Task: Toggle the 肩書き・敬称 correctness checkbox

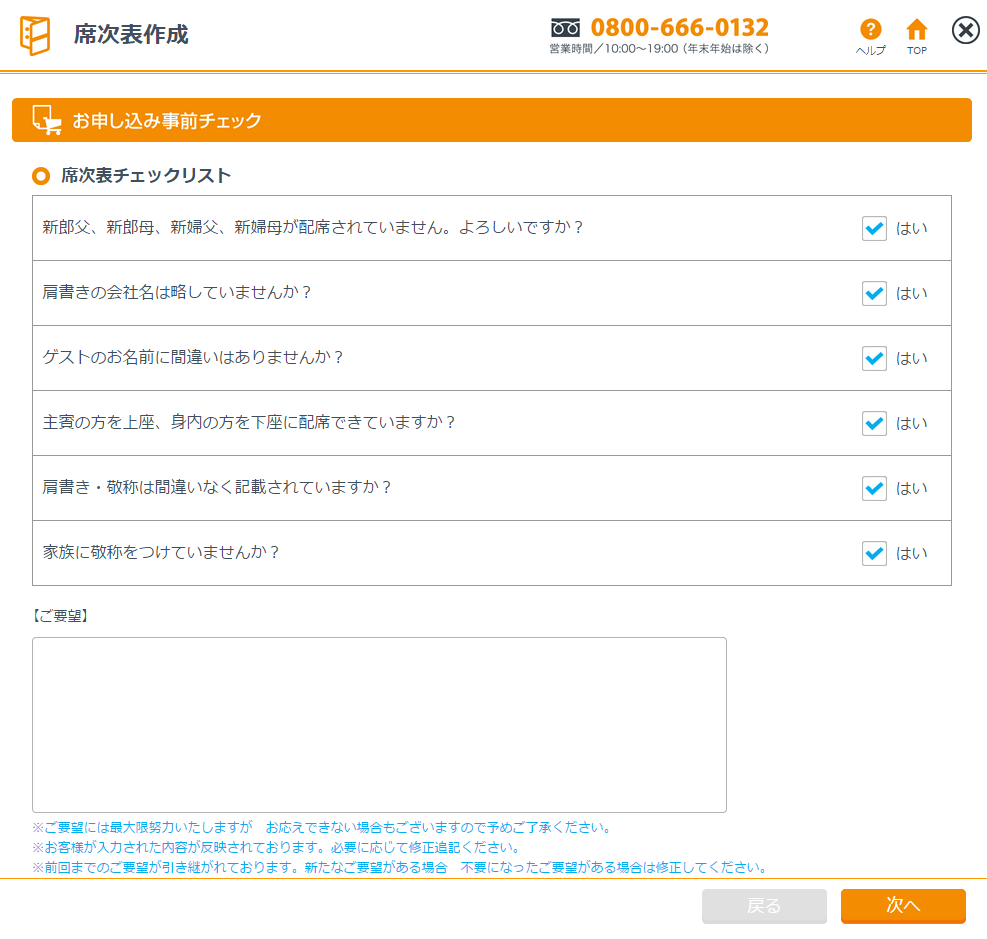Action: pos(874,488)
